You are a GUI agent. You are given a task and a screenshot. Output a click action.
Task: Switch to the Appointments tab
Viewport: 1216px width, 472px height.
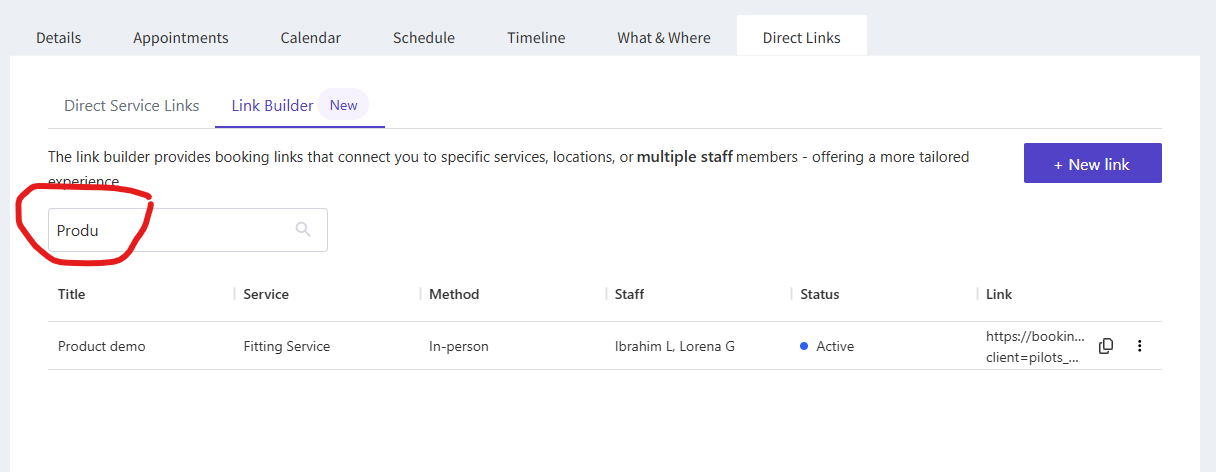point(181,38)
